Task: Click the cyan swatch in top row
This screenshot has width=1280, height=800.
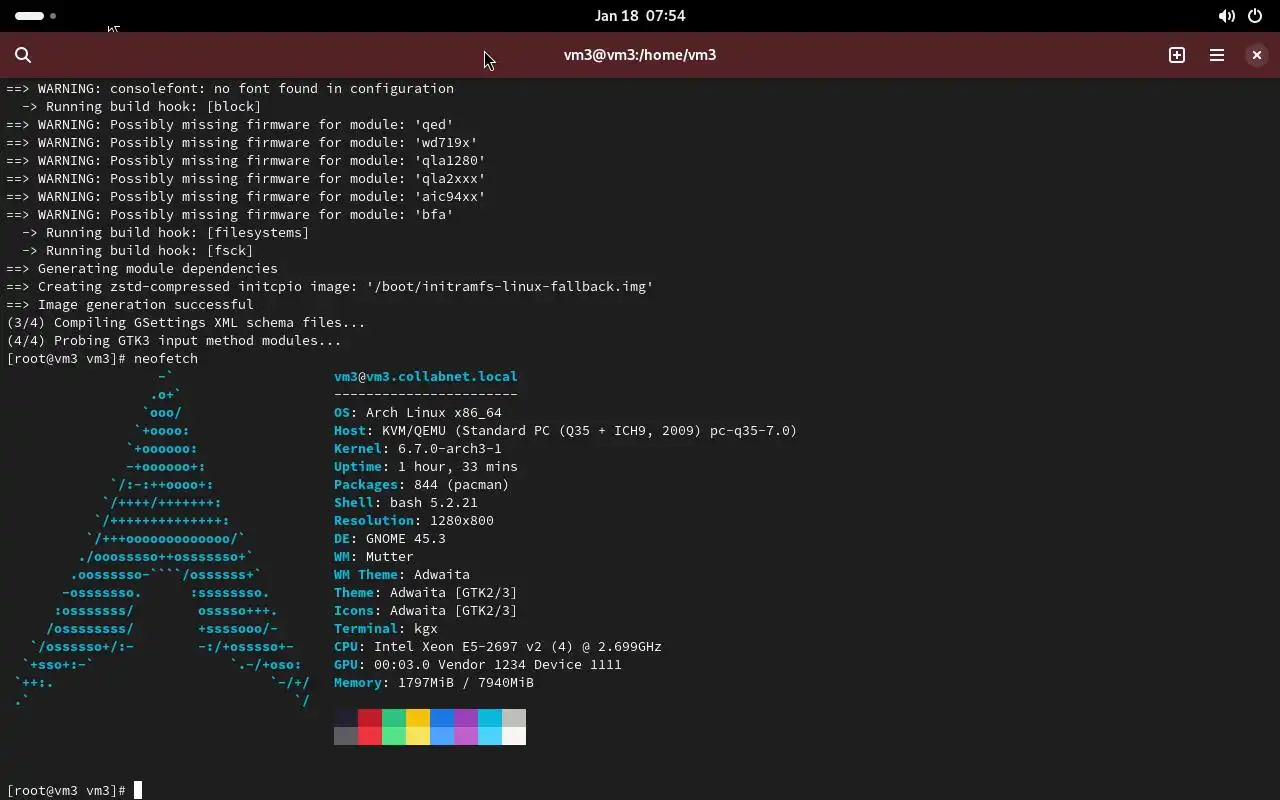Action: click(490, 718)
